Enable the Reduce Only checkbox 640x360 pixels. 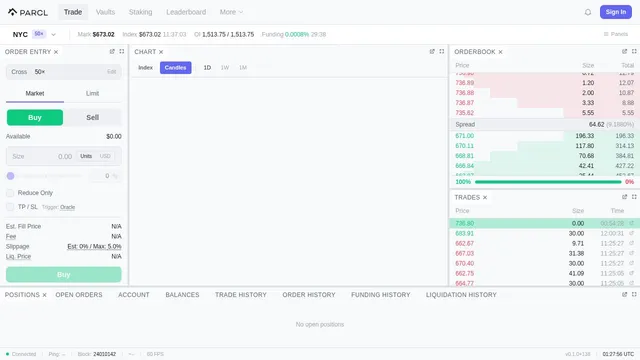coord(10,193)
